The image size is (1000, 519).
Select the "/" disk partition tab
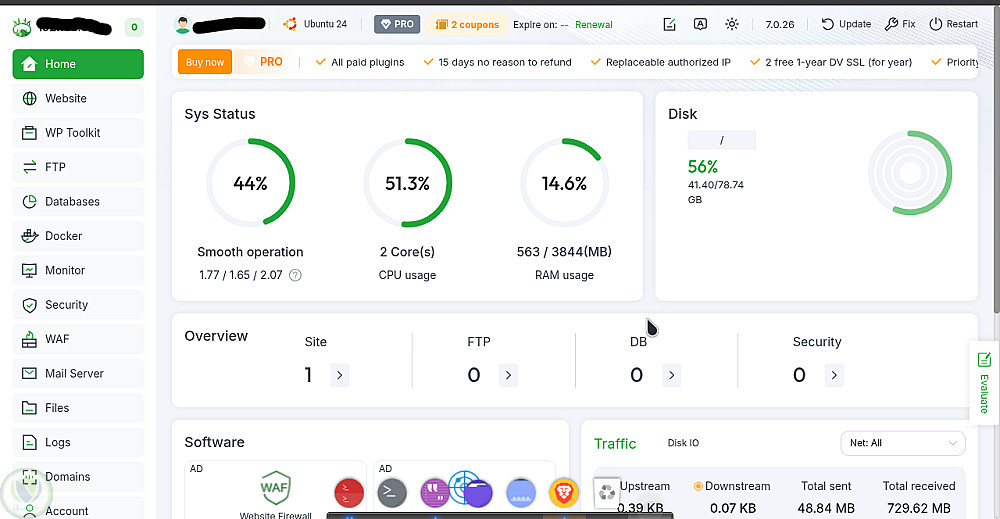[x=721, y=140]
